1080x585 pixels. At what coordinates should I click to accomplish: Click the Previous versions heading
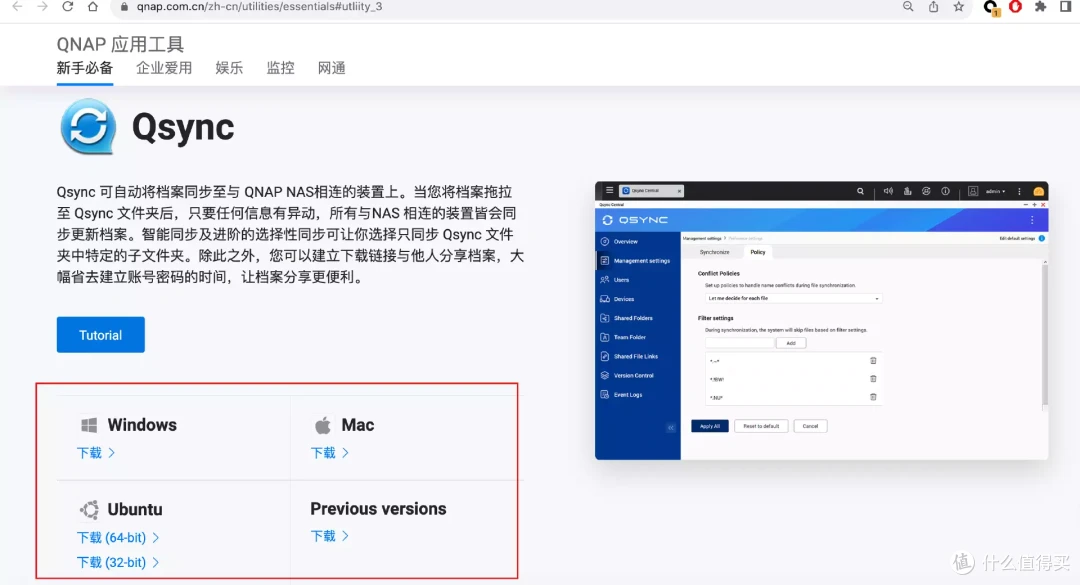pyautogui.click(x=378, y=509)
